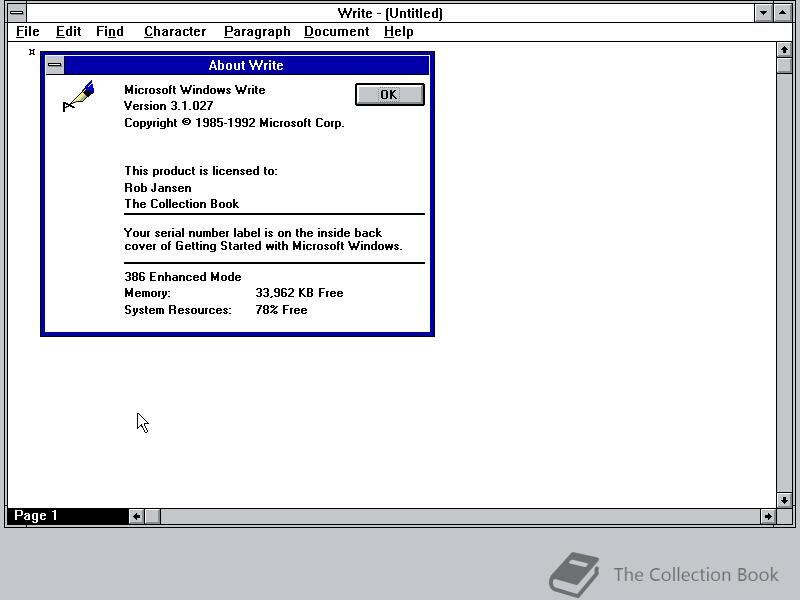The width and height of the screenshot is (800, 600).
Task: Click the copyright 1985-1992 Microsoft Corp. line
Action: pos(234,123)
